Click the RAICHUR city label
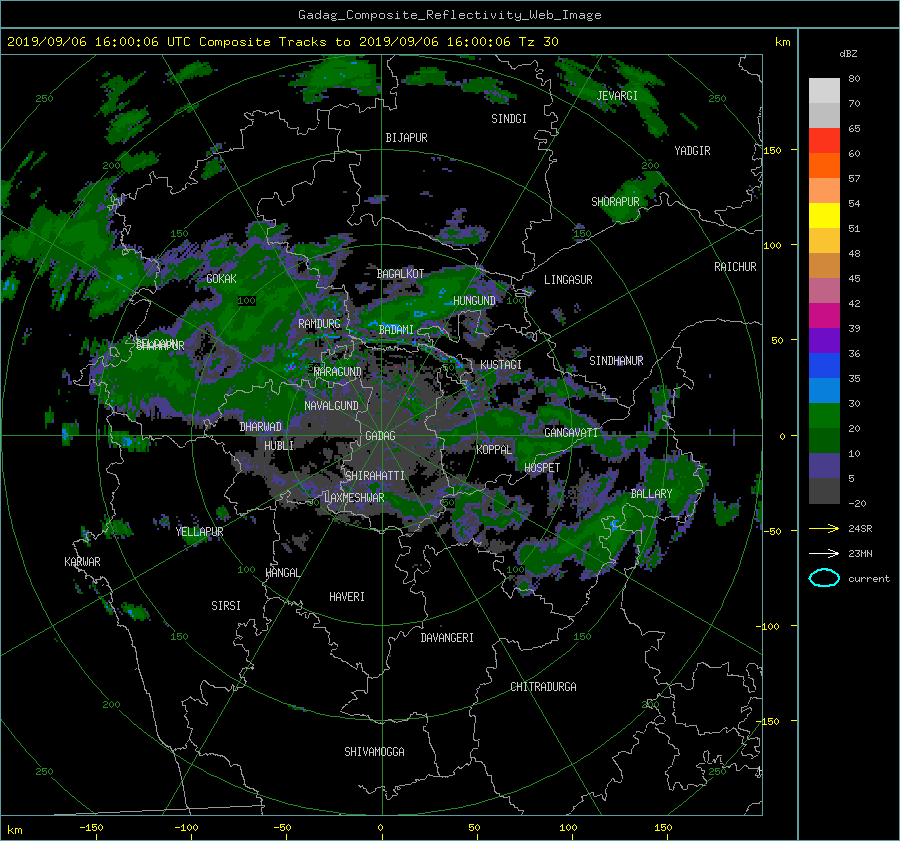Image resolution: width=900 pixels, height=841 pixels. (x=735, y=267)
